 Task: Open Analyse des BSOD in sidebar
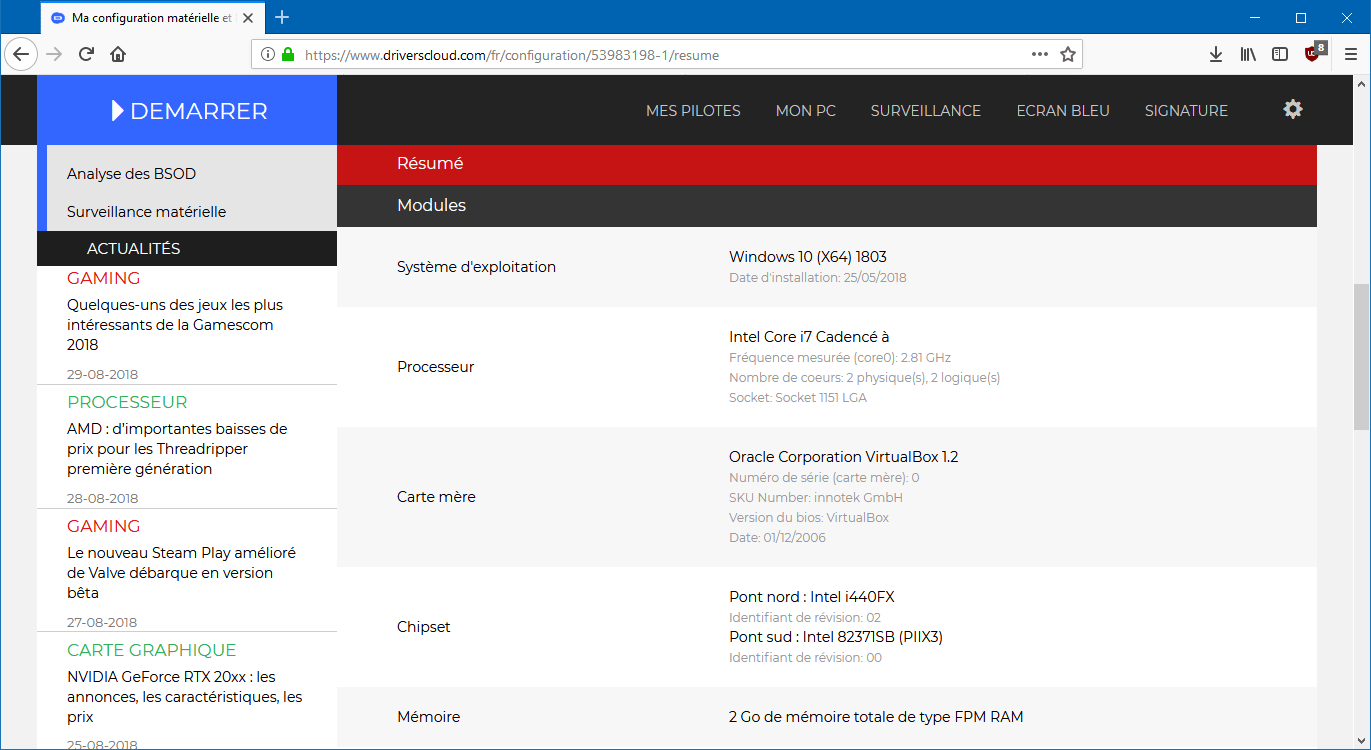coord(131,174)
